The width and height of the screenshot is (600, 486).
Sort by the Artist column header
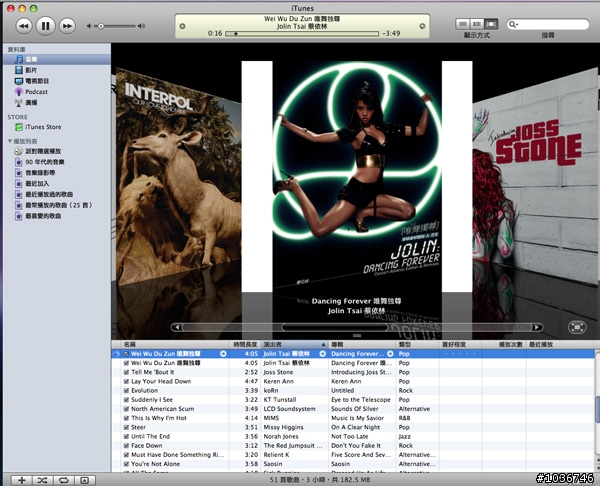click(294, 344)
